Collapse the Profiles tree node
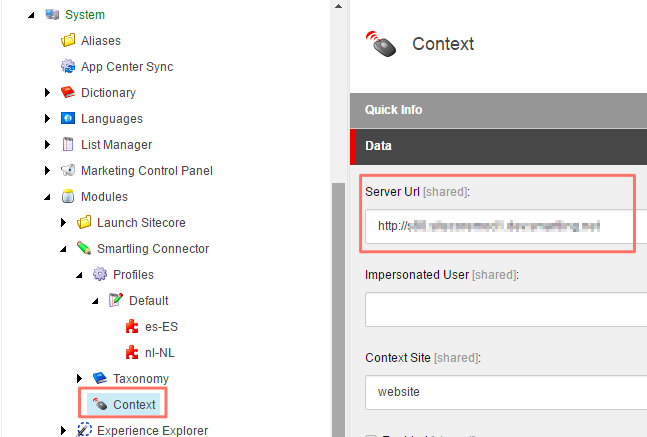This screenshot has width=647, height=437. (x=79, y=275)
